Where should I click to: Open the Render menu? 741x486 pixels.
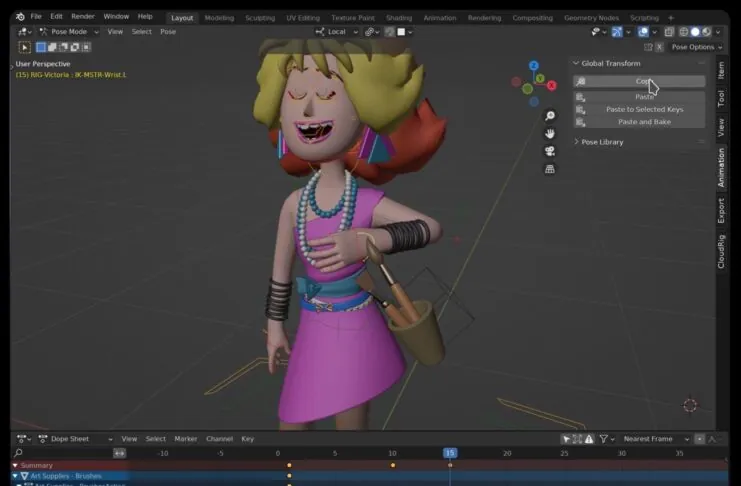coord(83,17)
